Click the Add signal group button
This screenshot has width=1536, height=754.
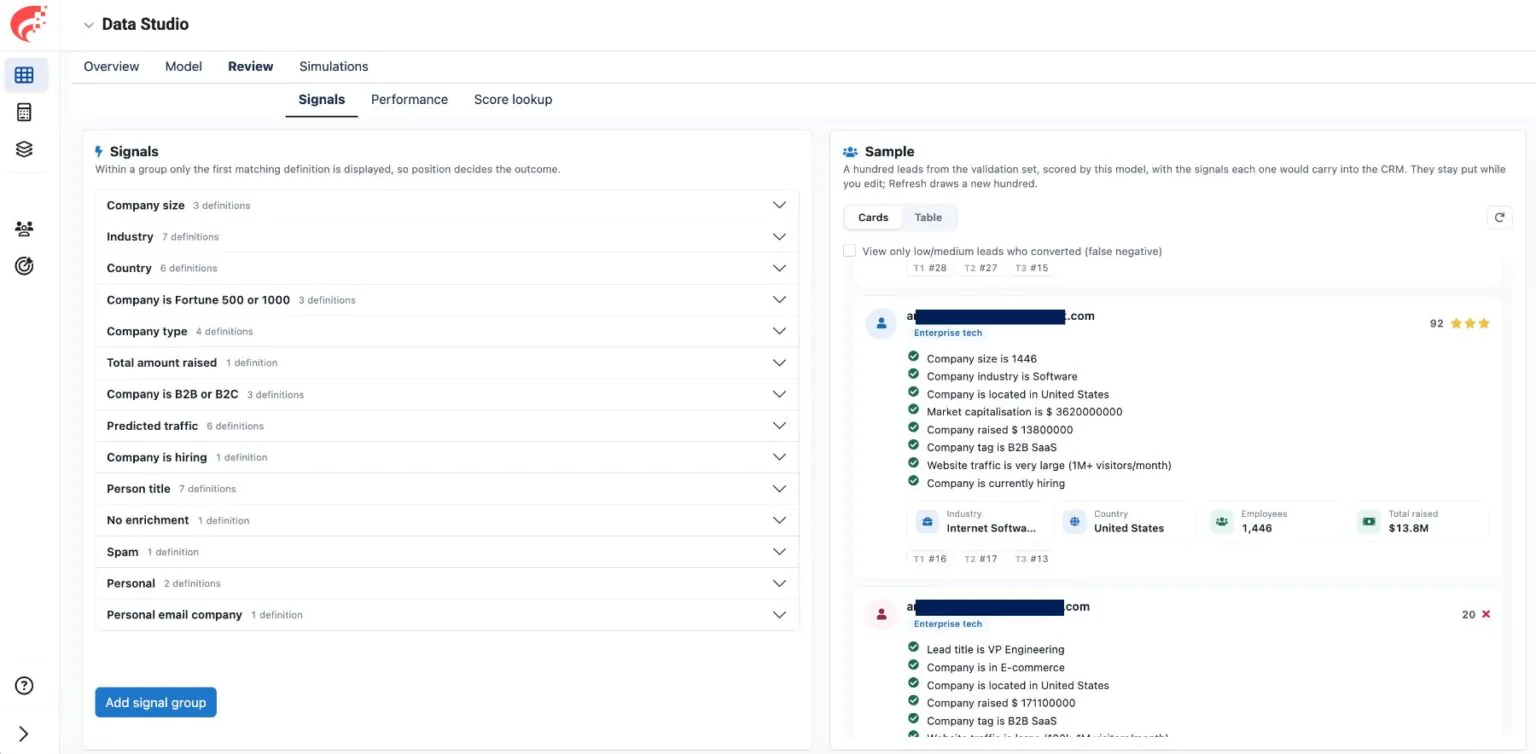[x=156, y=702]
